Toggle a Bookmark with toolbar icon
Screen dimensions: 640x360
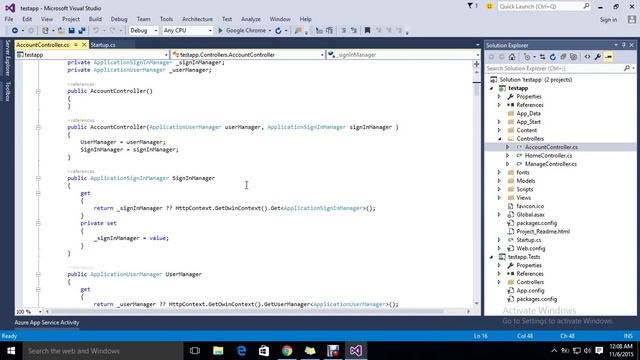tap(367, 31)
